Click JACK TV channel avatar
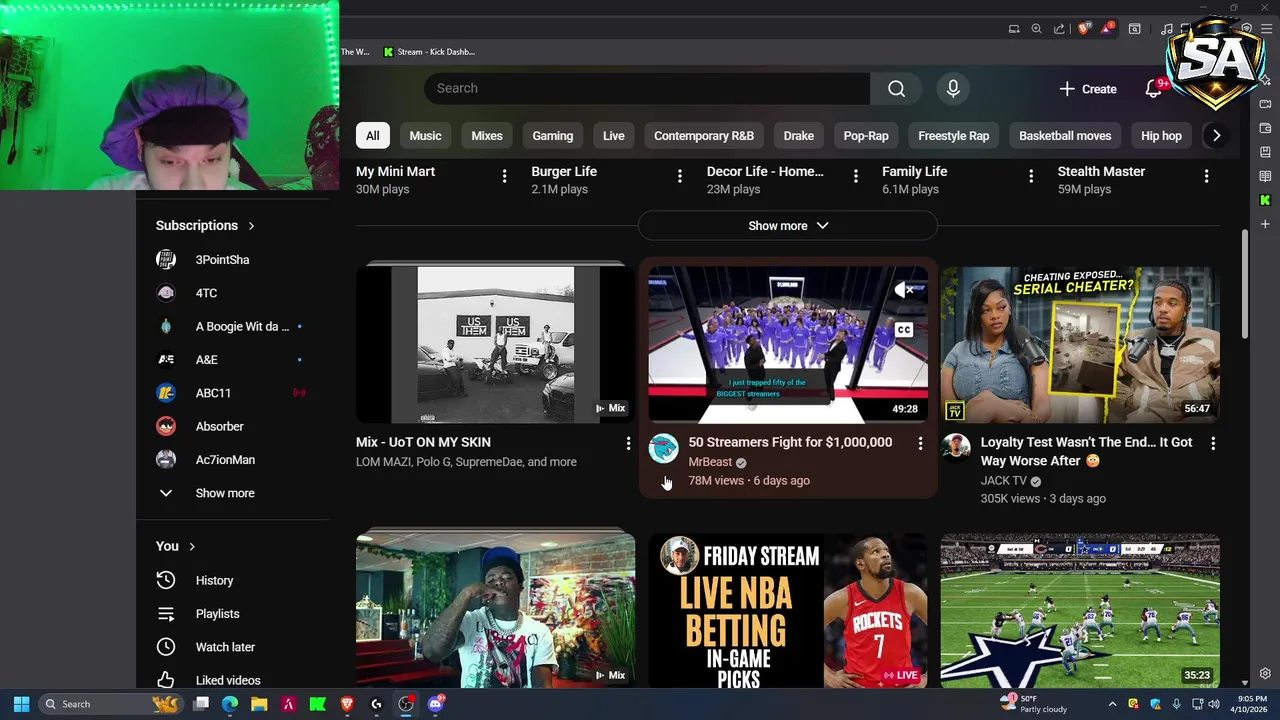This screenshot has width=1280, height=720. click(956, 449)
